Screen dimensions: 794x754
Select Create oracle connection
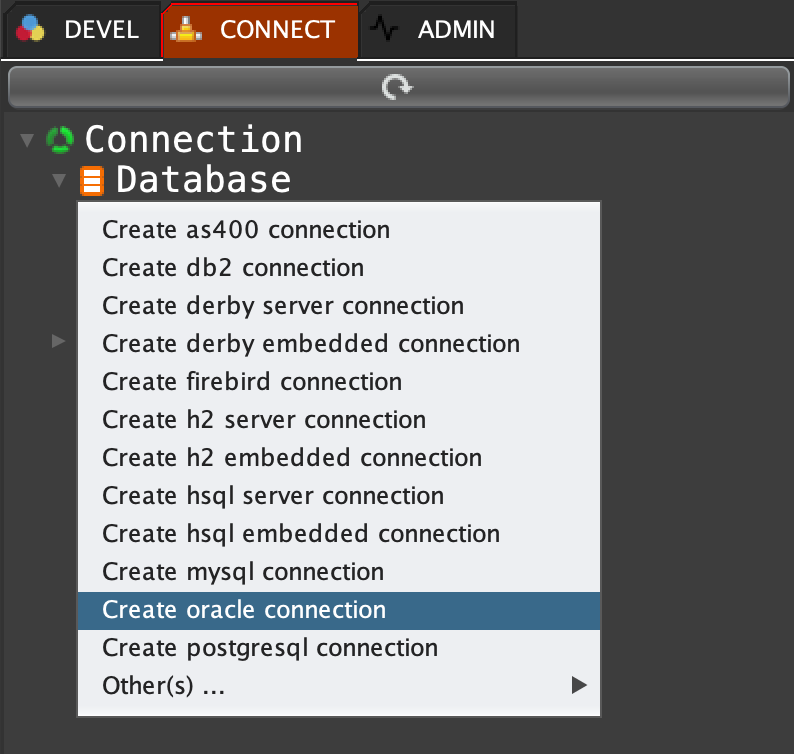click(x=244, y=610)
